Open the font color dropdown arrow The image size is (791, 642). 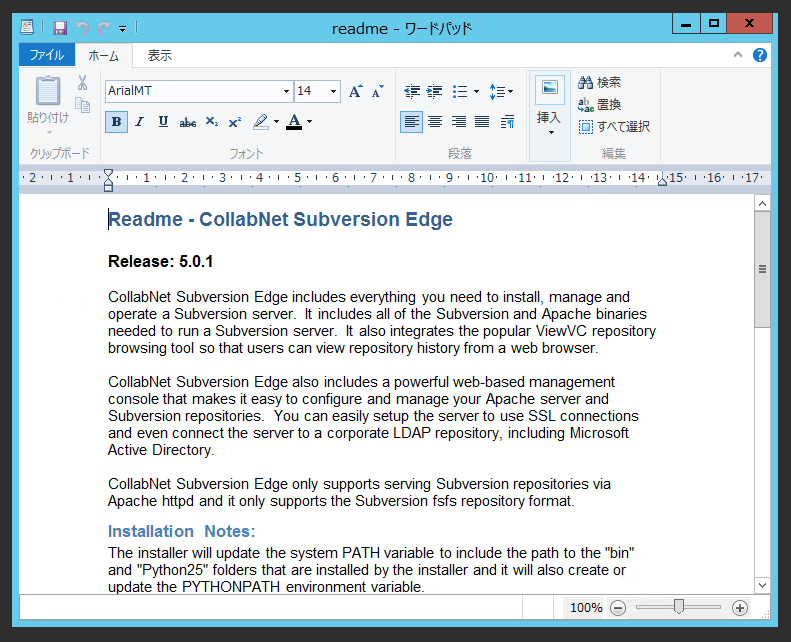[310, 122]
